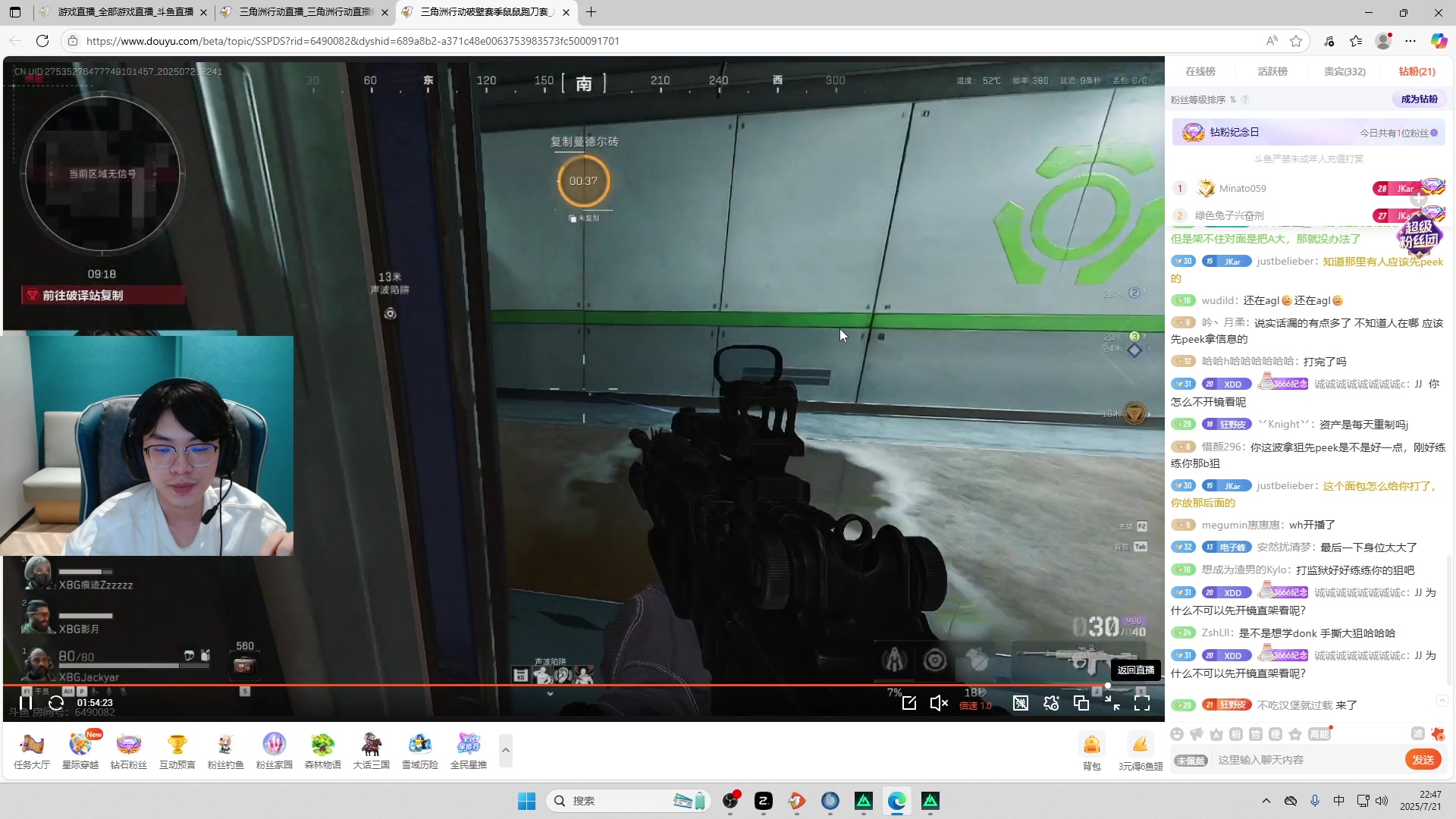Open Windows Start menu
Image resolution: width=1456 pixels, height=819 pixels.
[x=526, y=801]
